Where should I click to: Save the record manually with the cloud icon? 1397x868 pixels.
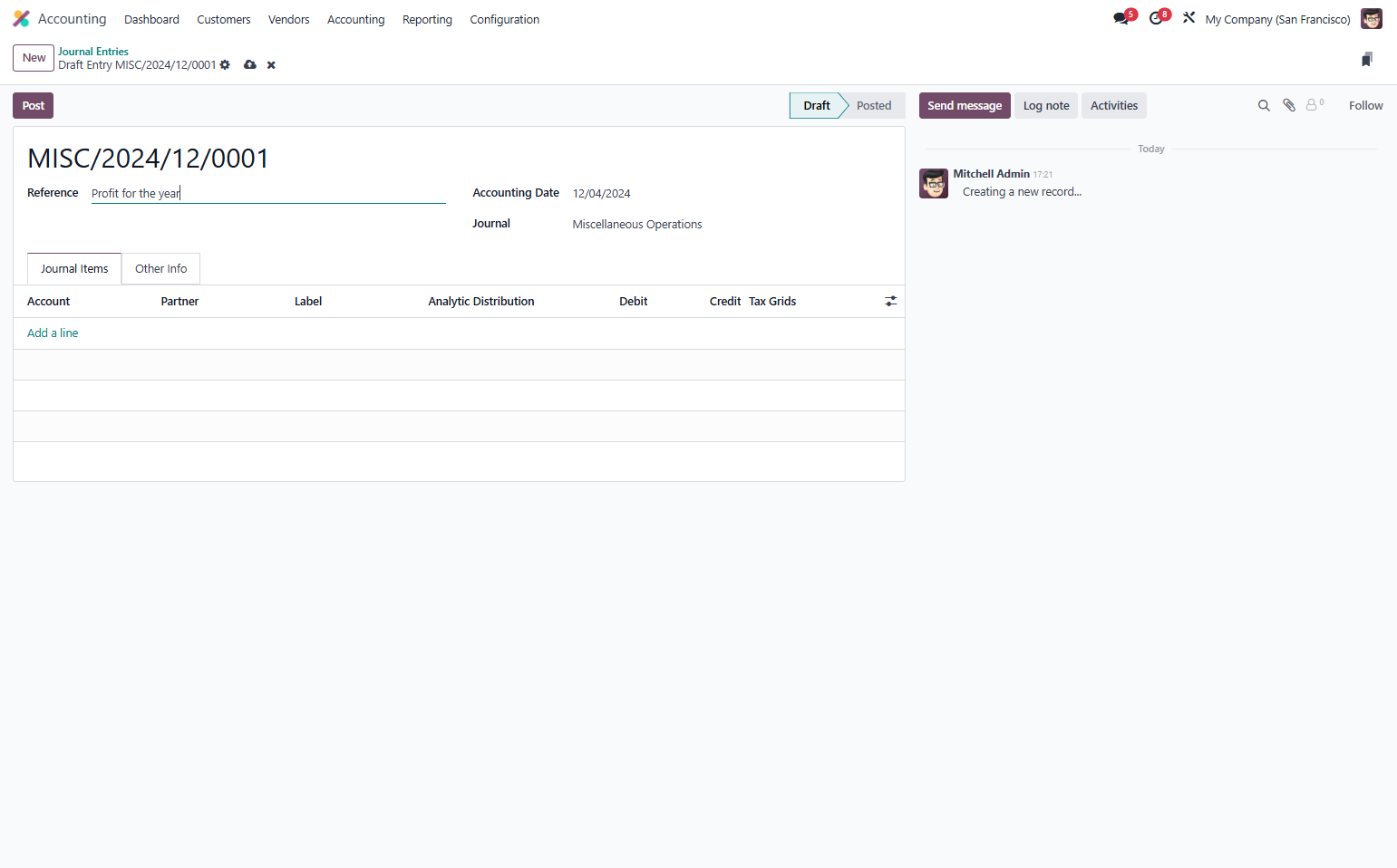tap(250, 65)
